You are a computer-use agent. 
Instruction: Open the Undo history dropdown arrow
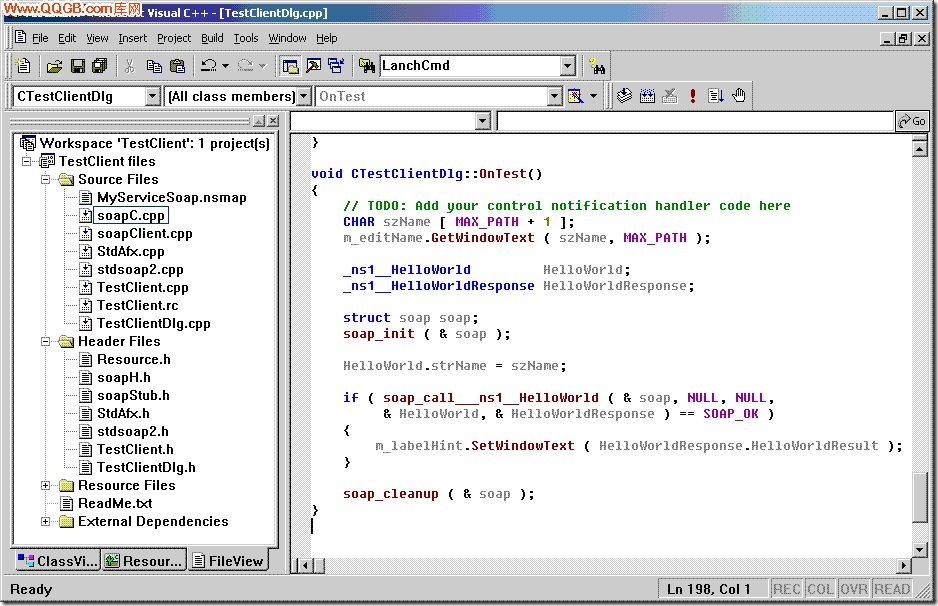coord(226,66)
